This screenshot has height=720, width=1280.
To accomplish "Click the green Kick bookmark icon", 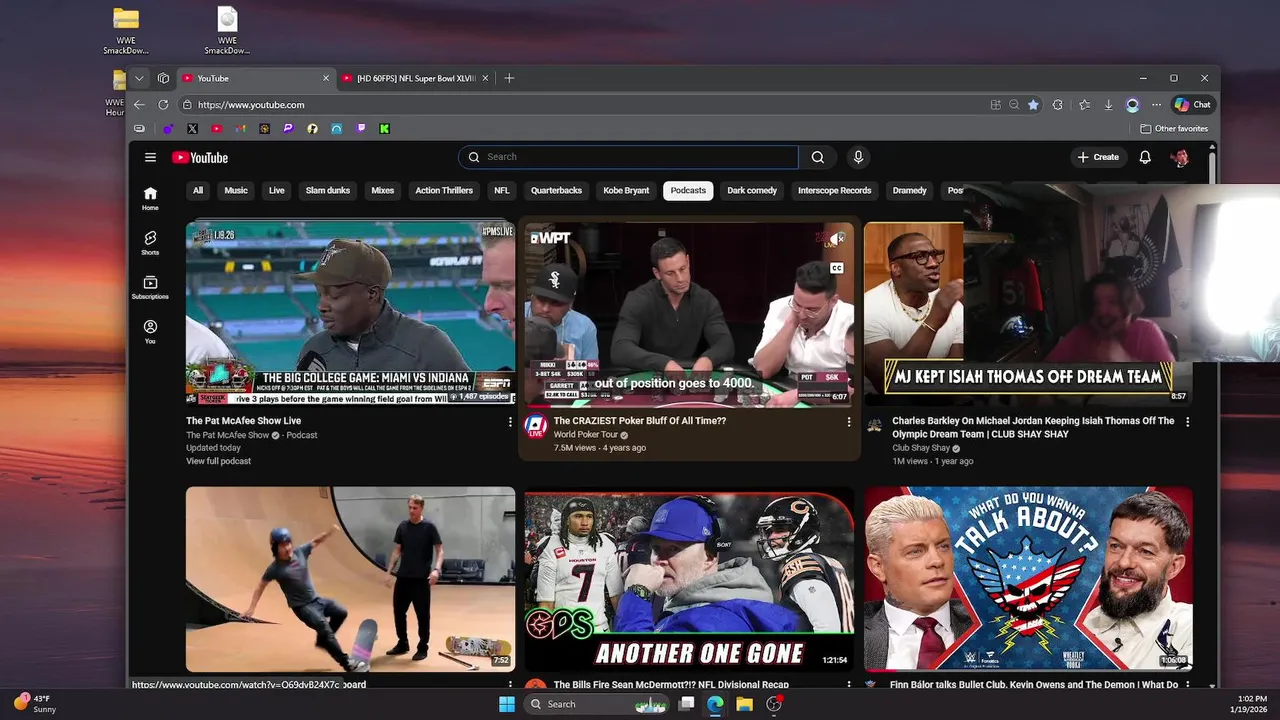I will pos(384,128).
